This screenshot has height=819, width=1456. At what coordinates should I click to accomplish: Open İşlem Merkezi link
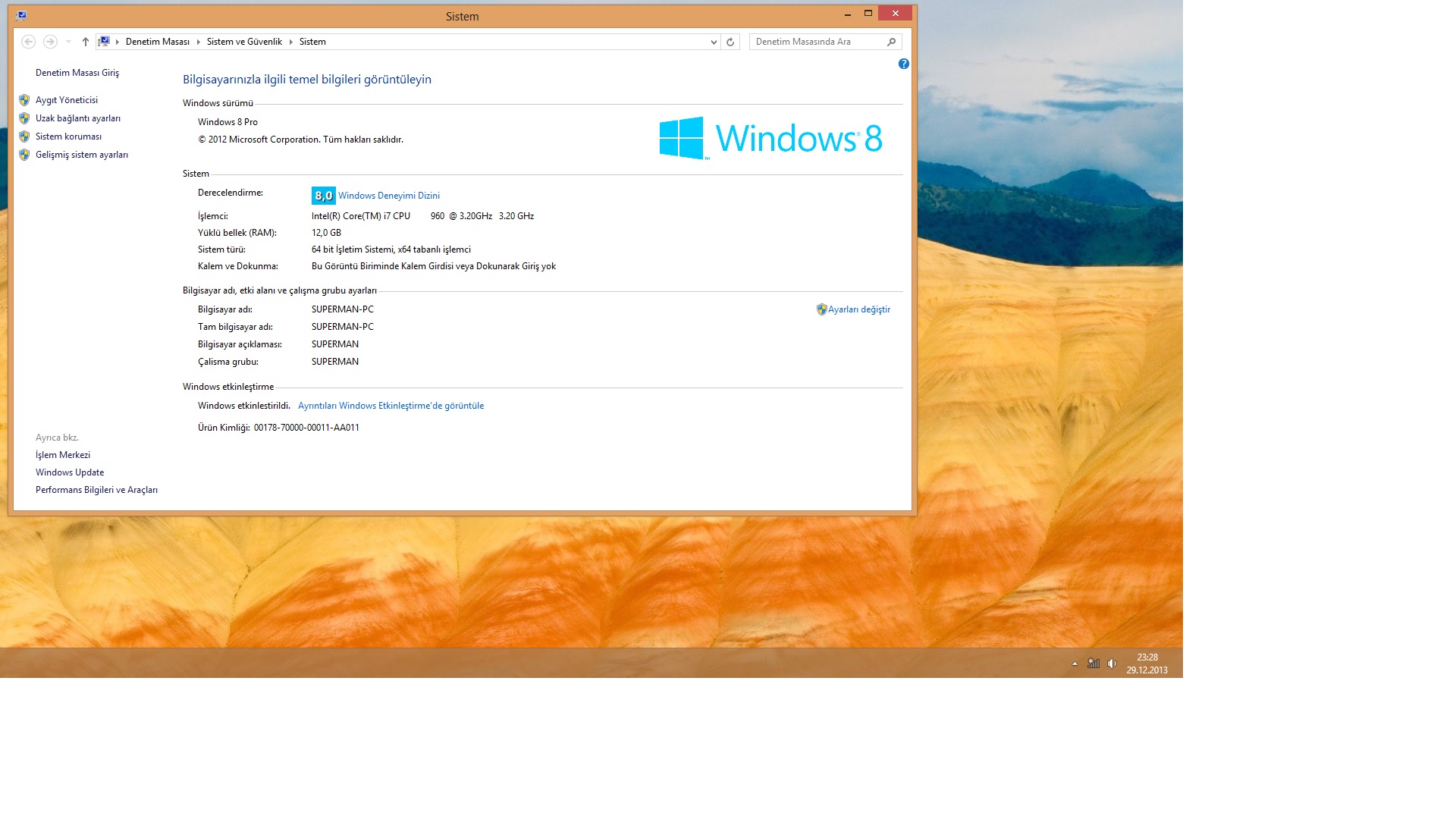coord(63,455)
